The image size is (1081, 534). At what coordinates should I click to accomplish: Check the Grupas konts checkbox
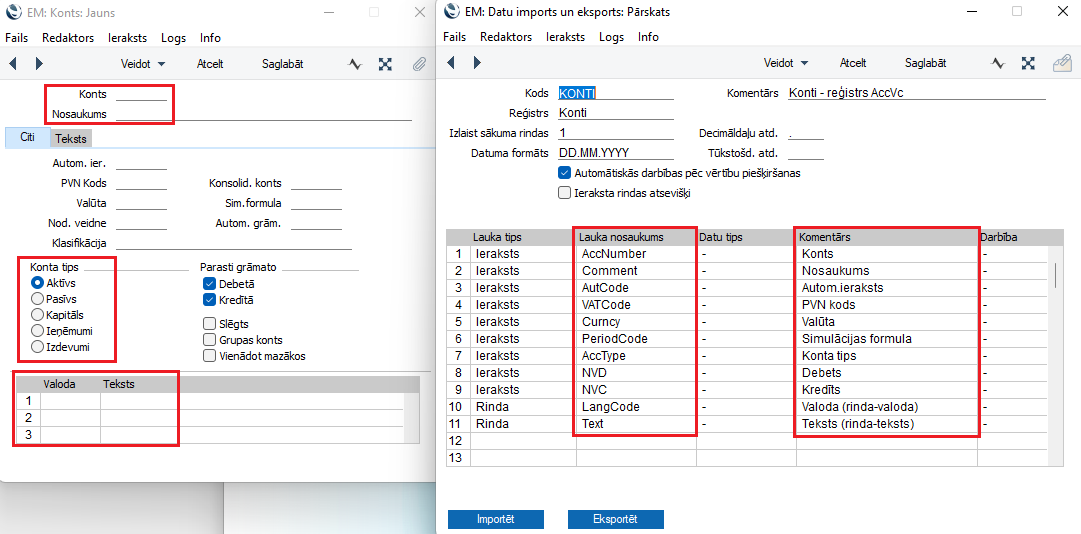[x=209, y=340]
